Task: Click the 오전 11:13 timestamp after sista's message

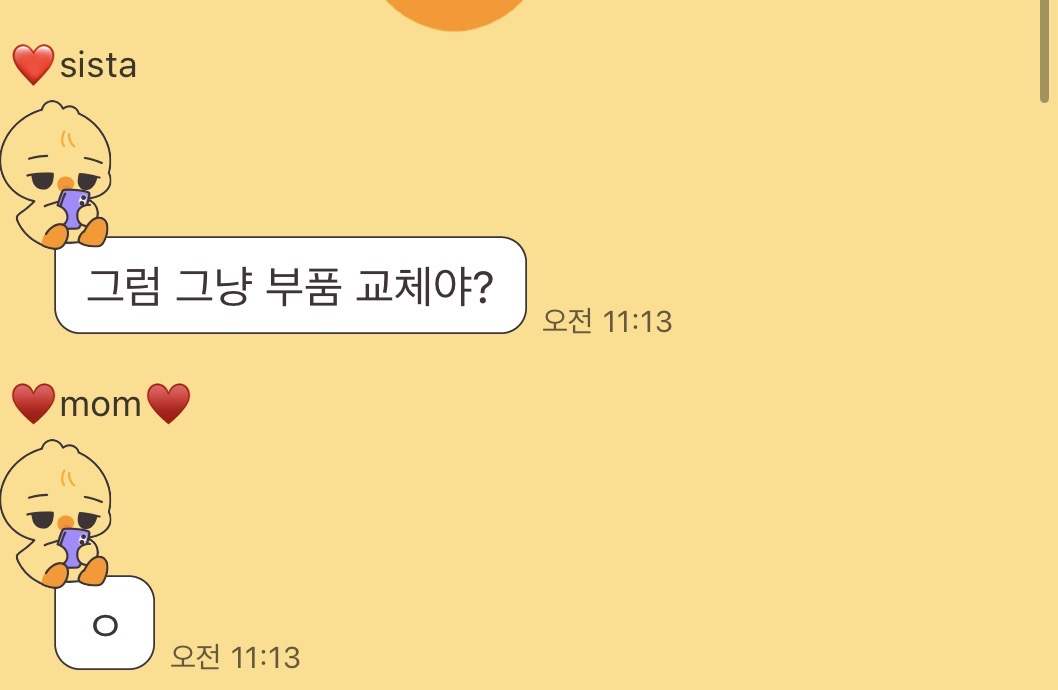Action: pos(607,321)
